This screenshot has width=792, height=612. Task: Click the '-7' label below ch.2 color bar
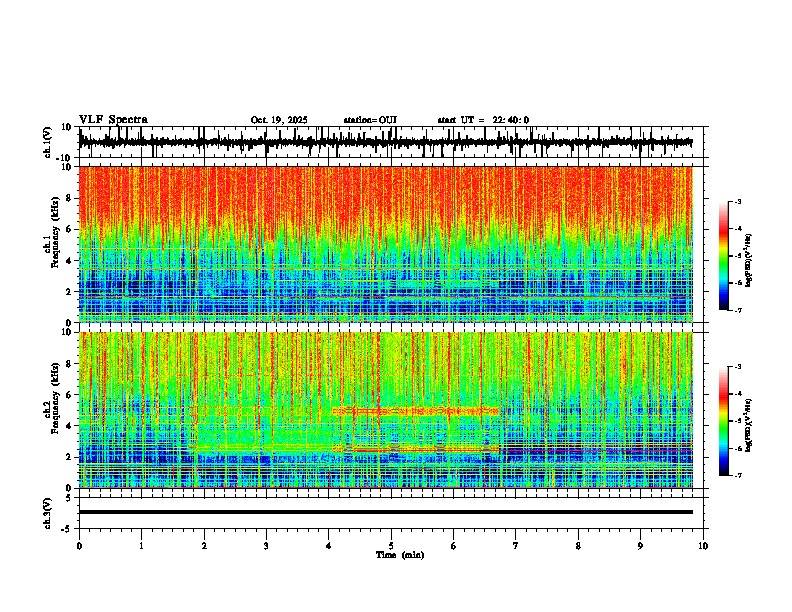click(737, 476)
